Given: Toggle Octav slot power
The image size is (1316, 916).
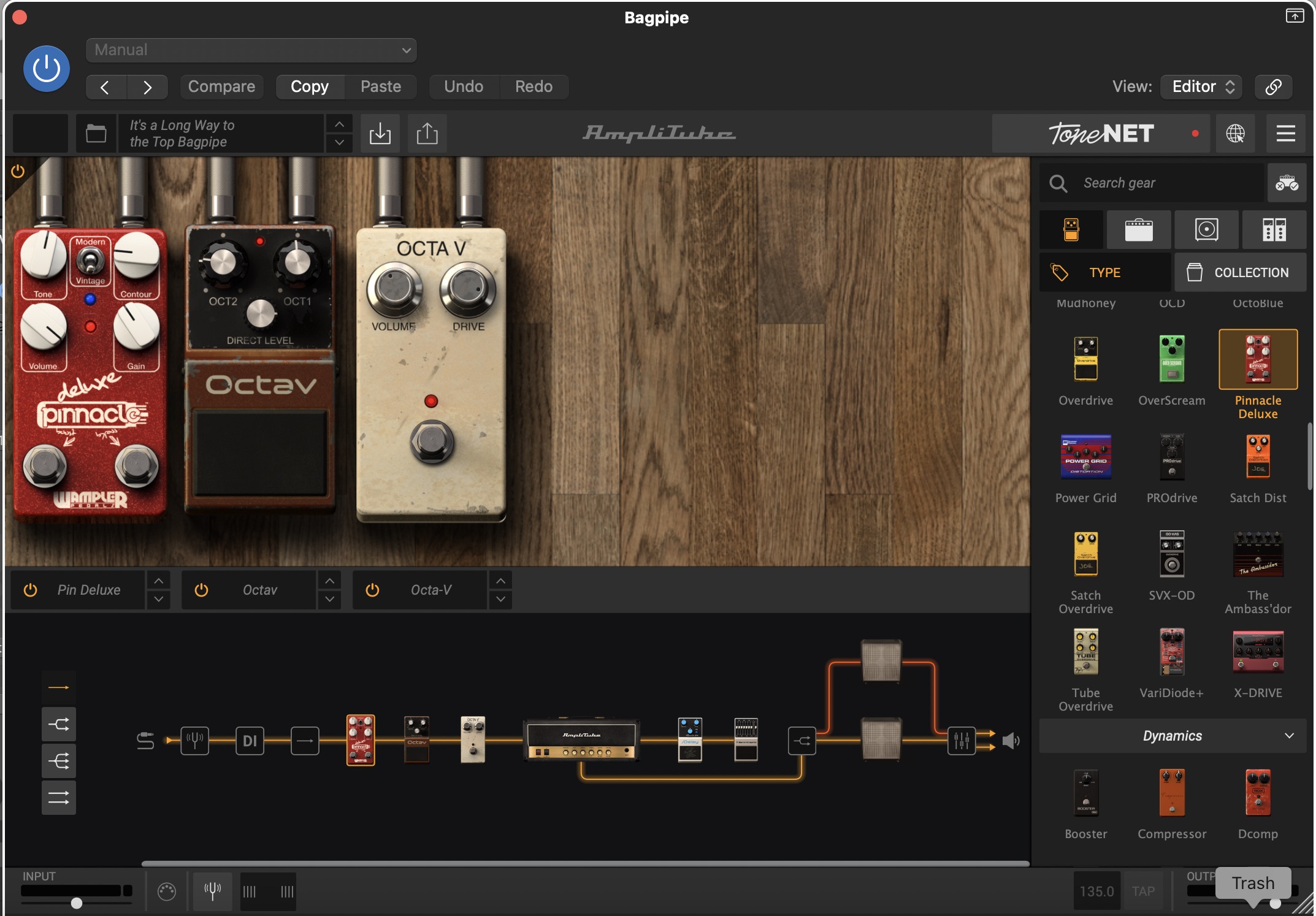Looking at the screenshot, I should pos(201,590).
